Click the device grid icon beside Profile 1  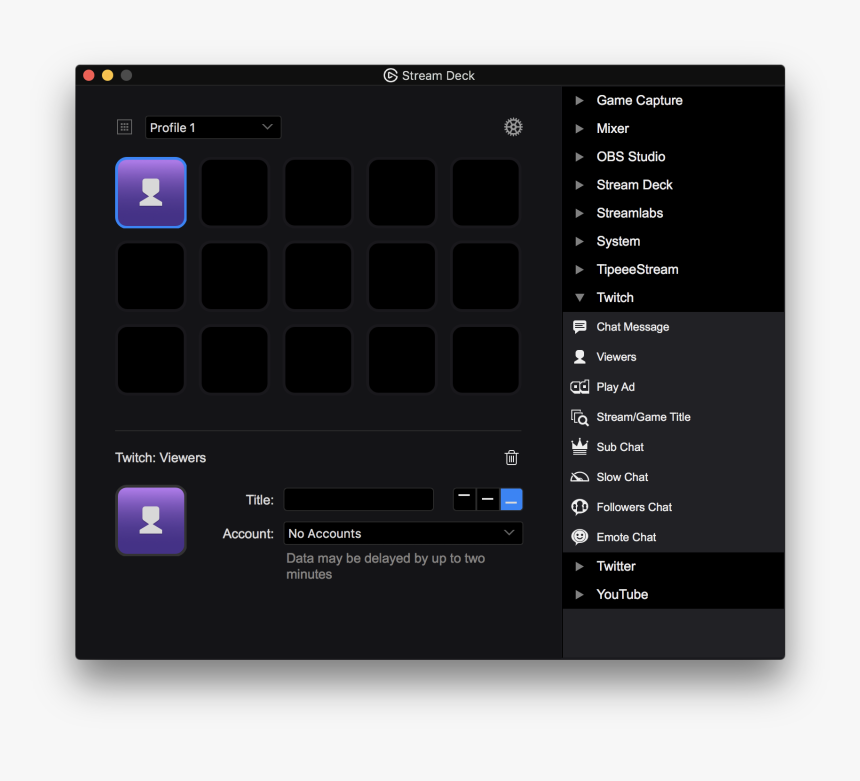[x=125, y=127]
